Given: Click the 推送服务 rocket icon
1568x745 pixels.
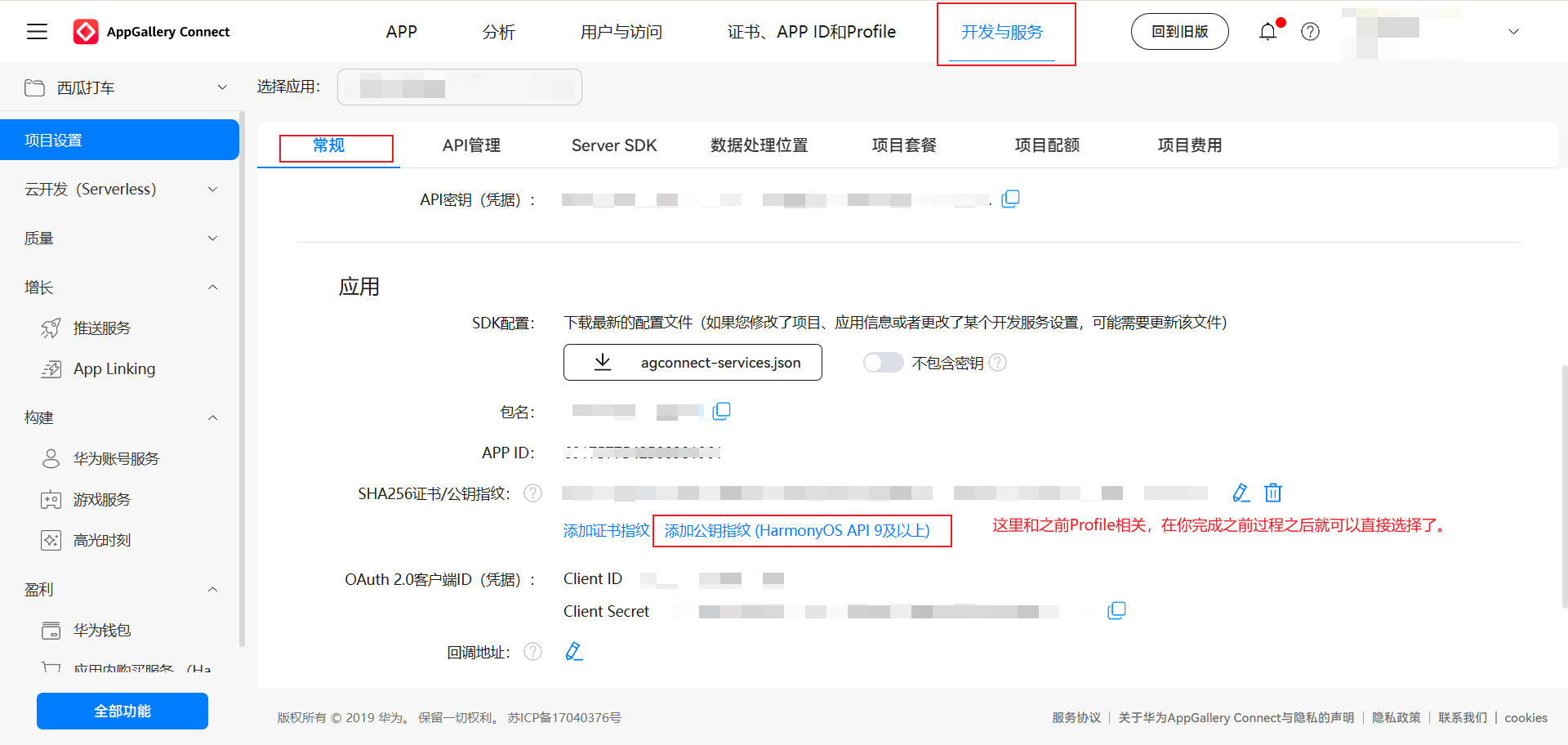Looking at the screenshot, I should point(51,328).
